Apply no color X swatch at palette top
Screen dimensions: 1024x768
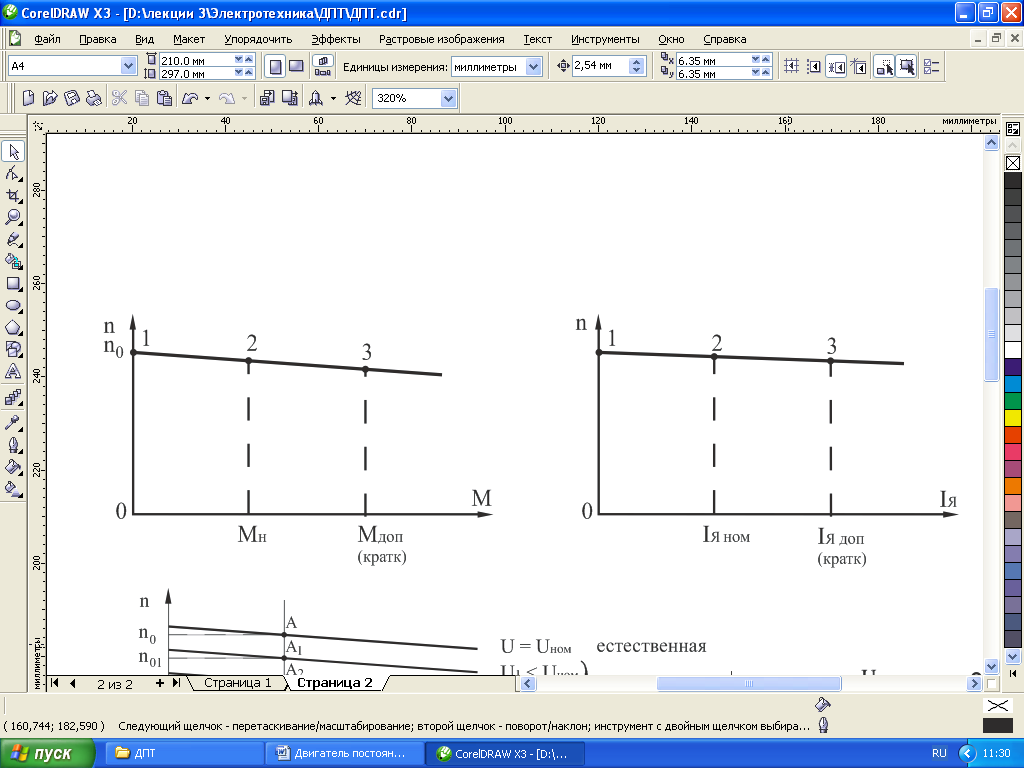point(1013,163)
